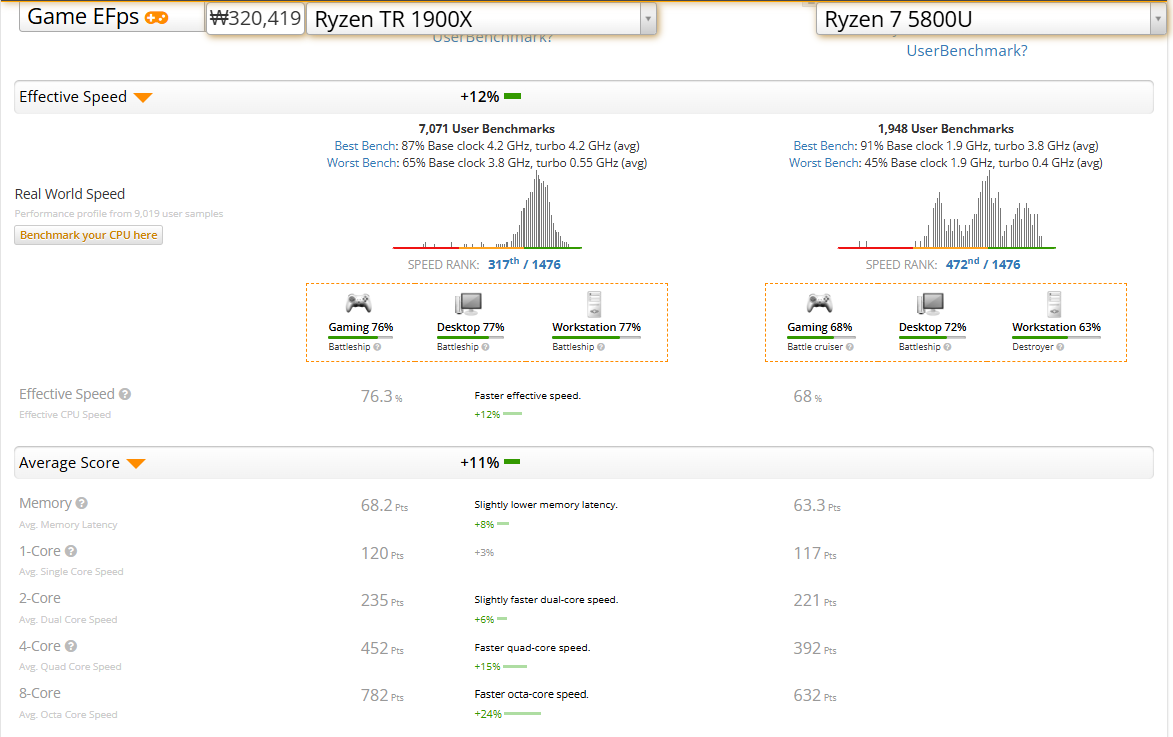Viewport: 1173px width, 737px height.
Task: Click the 63.3 Pts memory score
Action: (x=817, y=506)
